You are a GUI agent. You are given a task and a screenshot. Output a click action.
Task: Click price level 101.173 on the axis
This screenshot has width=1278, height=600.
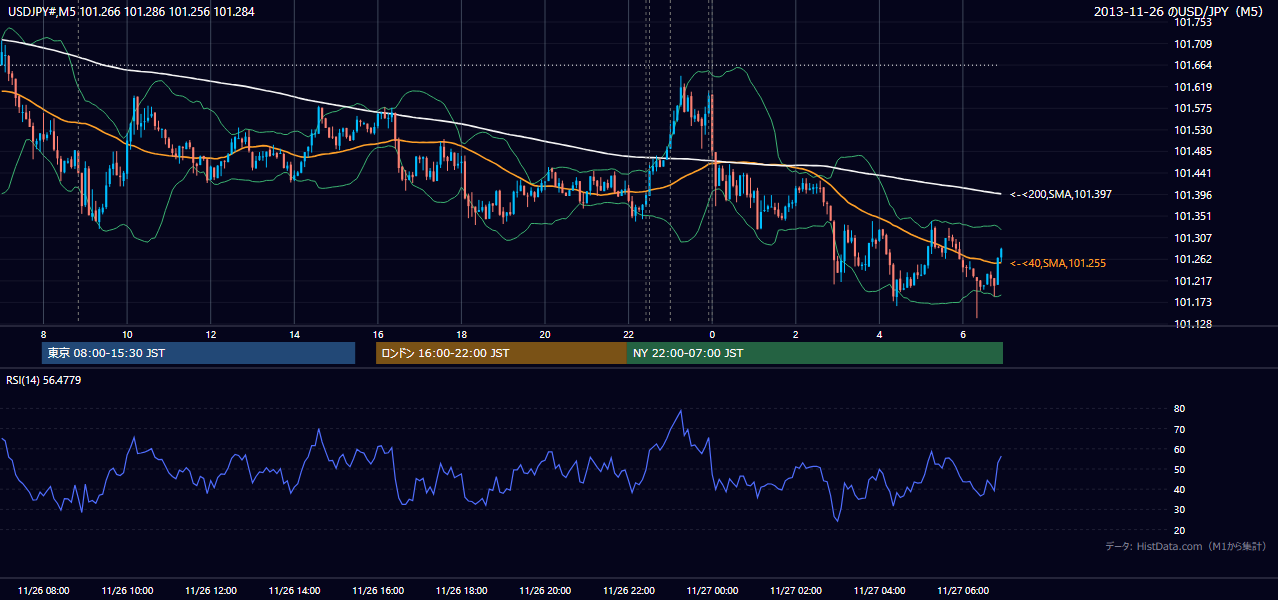coord(1193,302)
